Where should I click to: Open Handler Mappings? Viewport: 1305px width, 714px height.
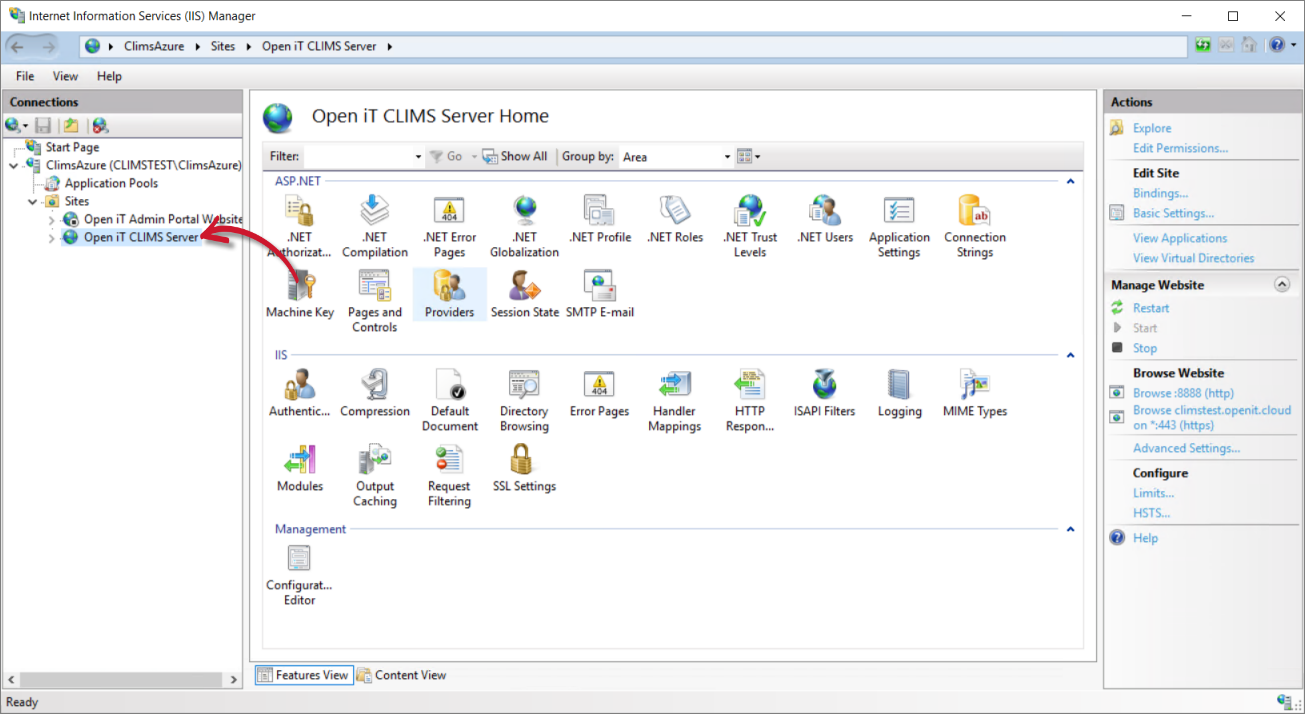pos(674,392)
